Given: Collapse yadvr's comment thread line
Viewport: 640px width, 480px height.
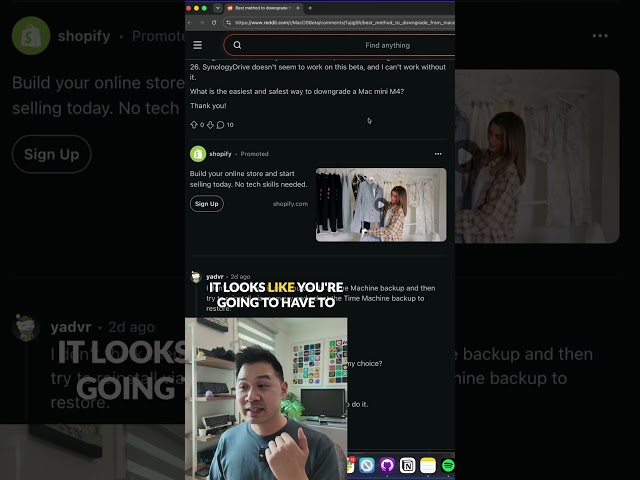Looking at the screenshot, I should pos(197,300).
